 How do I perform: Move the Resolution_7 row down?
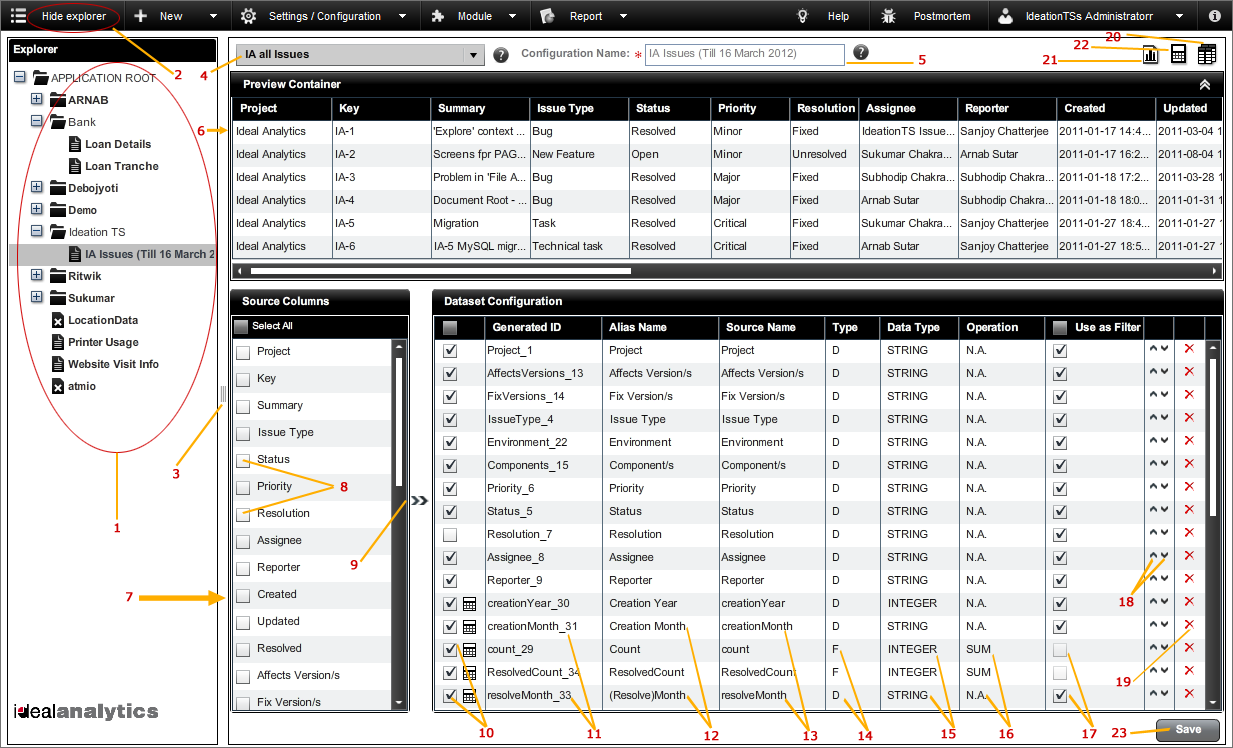click(x=1165, y=534)
